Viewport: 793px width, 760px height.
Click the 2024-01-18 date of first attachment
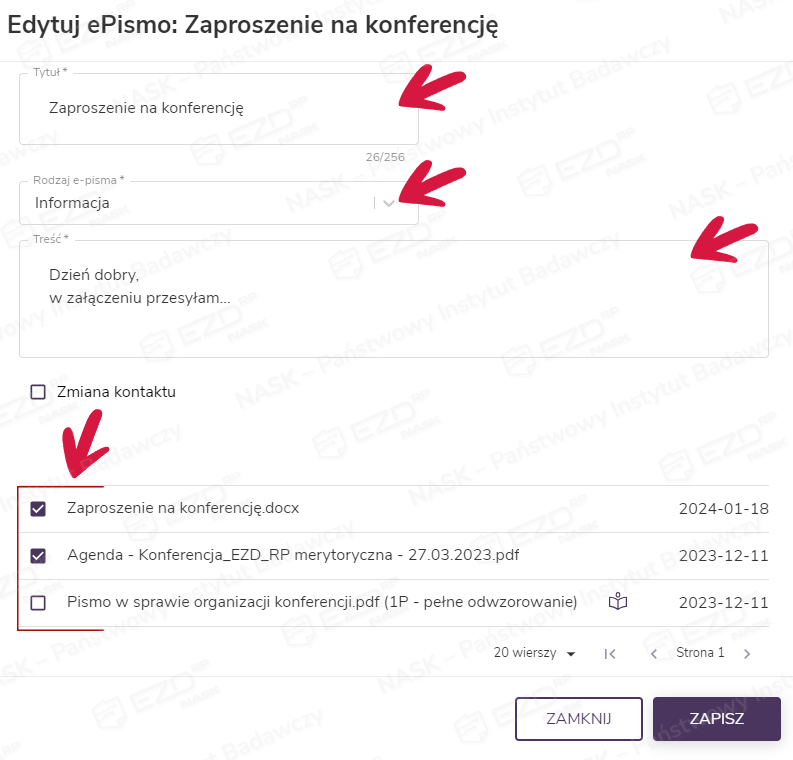coord(723,508)
